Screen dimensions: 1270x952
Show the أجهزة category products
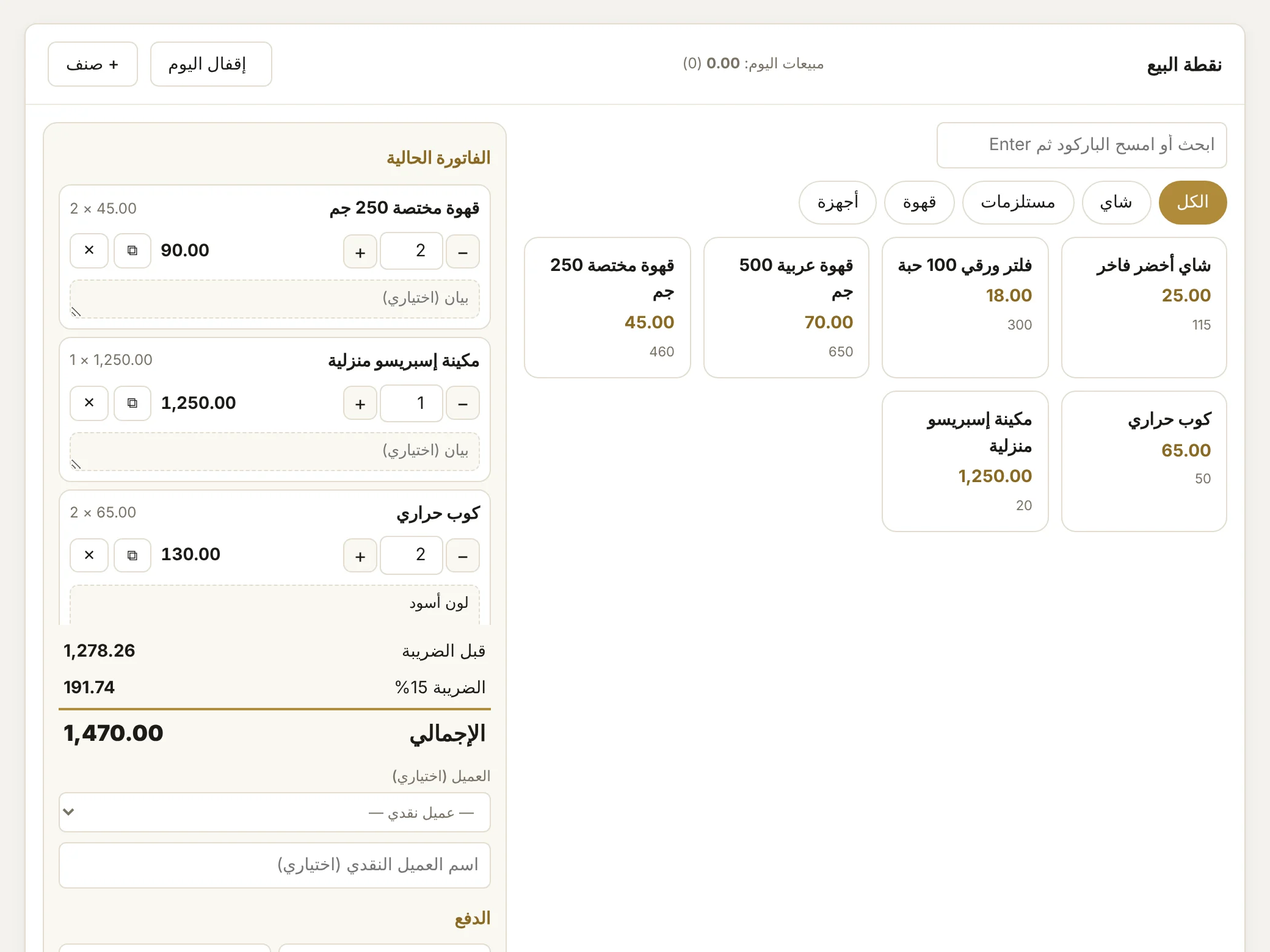point(838,202)
